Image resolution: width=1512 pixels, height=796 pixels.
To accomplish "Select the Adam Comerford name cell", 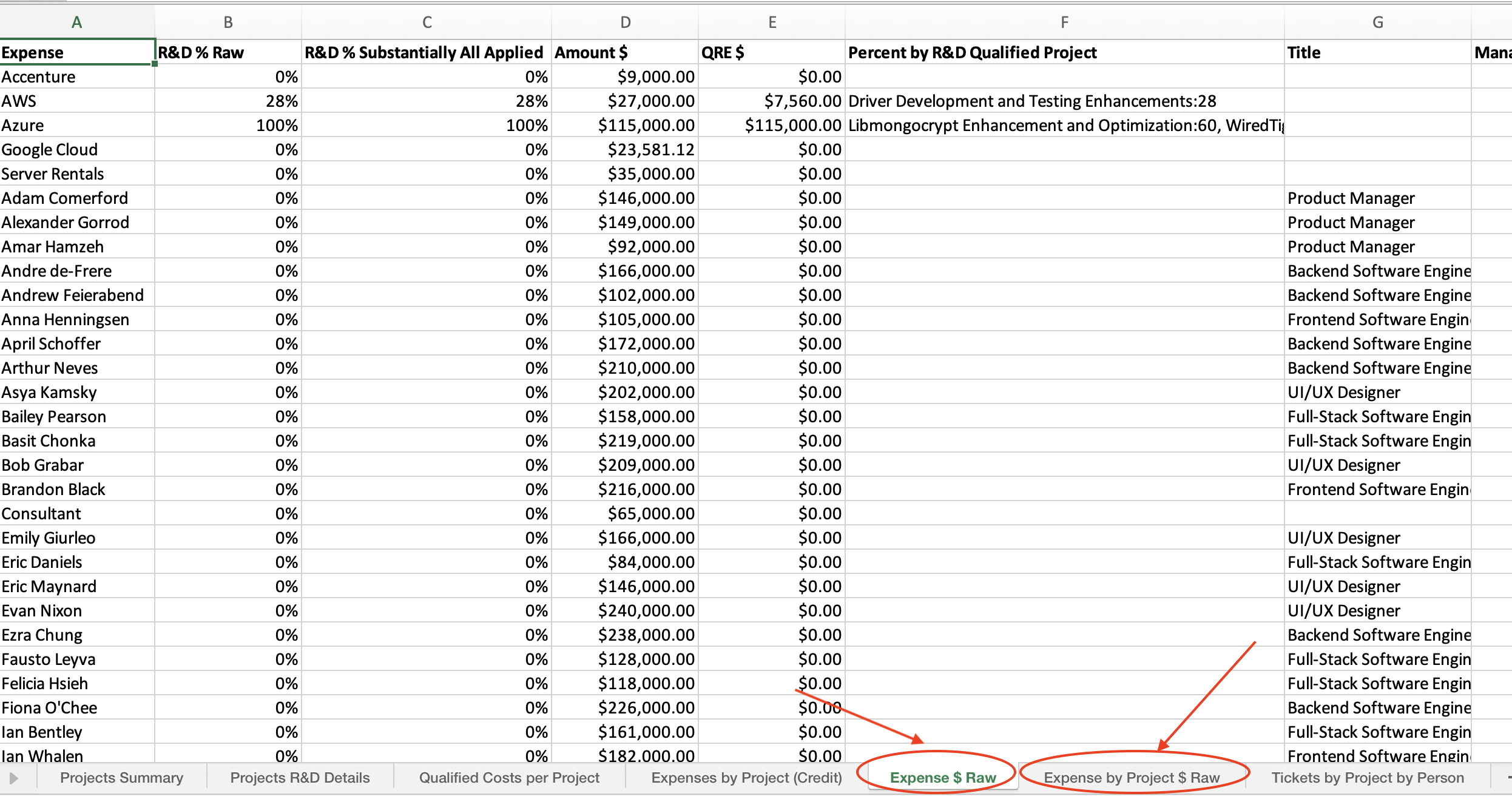I will point(77,198).
